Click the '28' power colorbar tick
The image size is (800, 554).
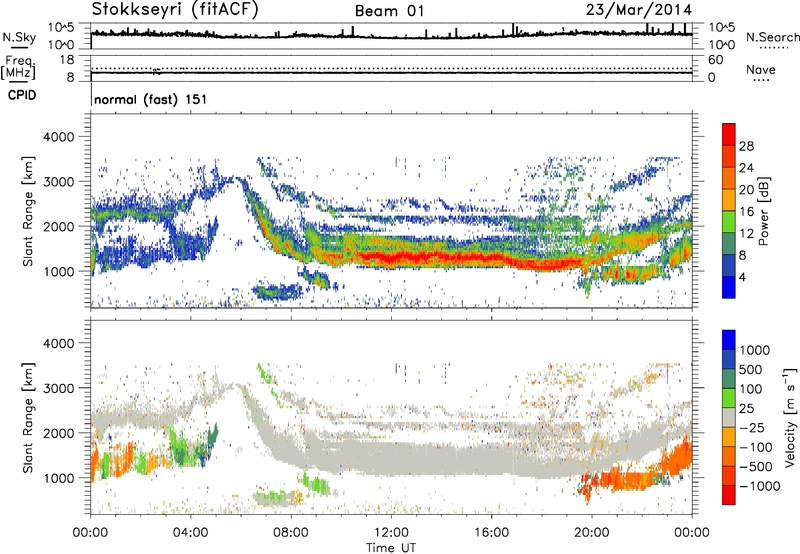746,146
